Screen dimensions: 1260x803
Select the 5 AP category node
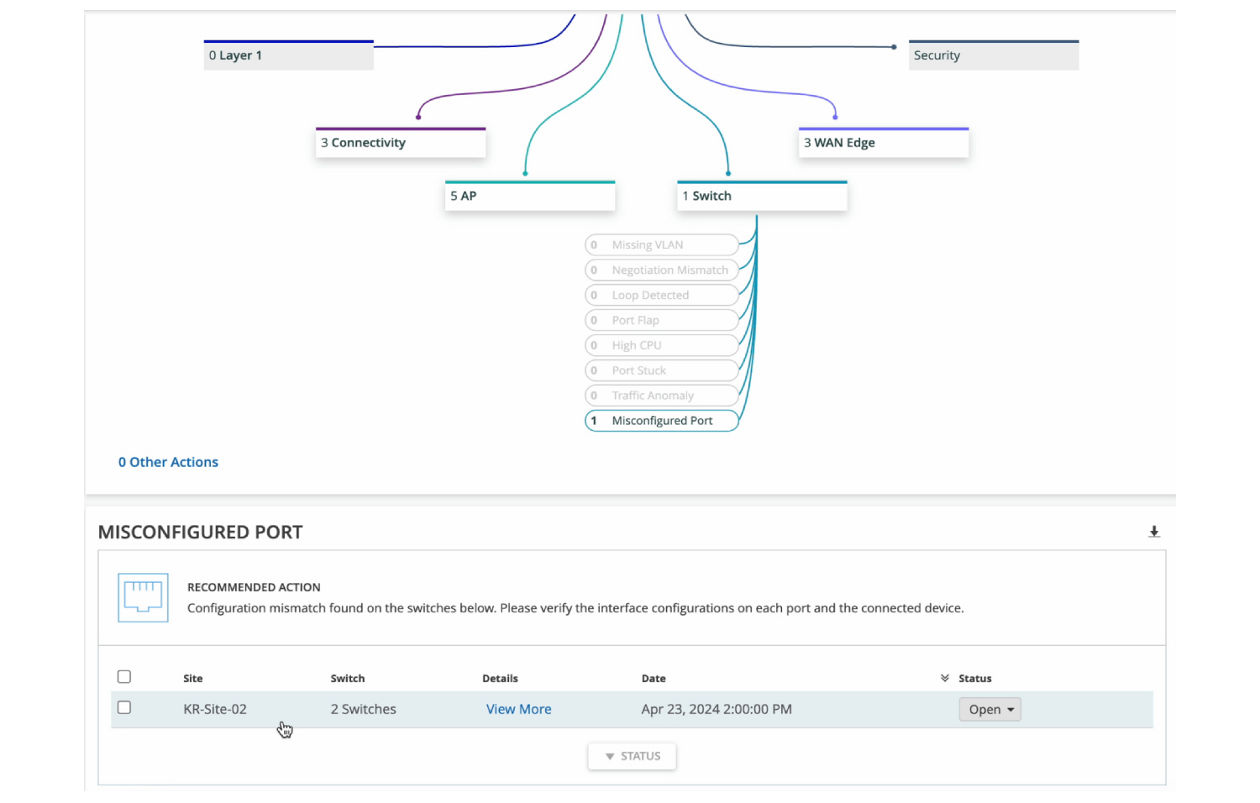pos(530,196)
